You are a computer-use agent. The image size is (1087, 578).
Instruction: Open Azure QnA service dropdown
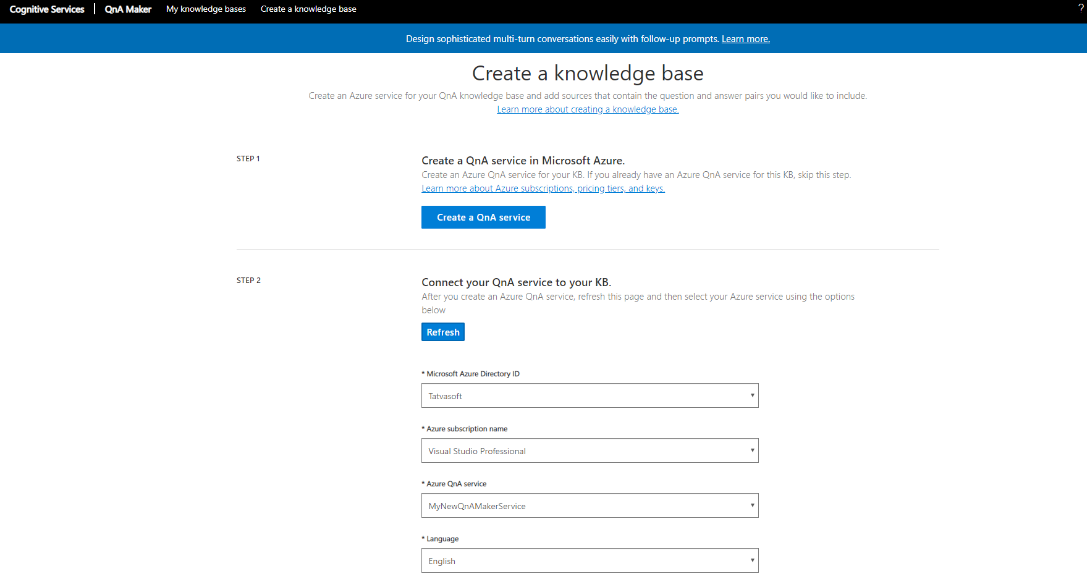[590, 506]
